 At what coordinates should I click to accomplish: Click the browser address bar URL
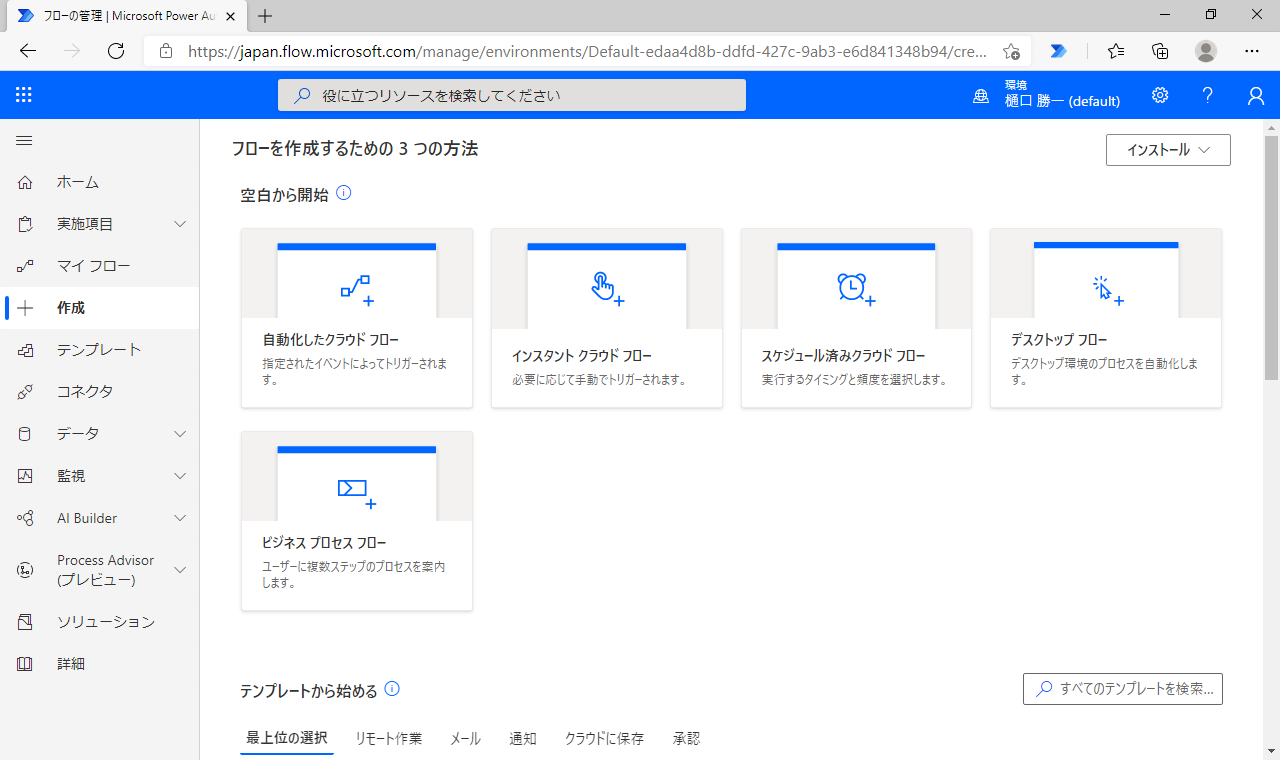(x=588, y=51)
